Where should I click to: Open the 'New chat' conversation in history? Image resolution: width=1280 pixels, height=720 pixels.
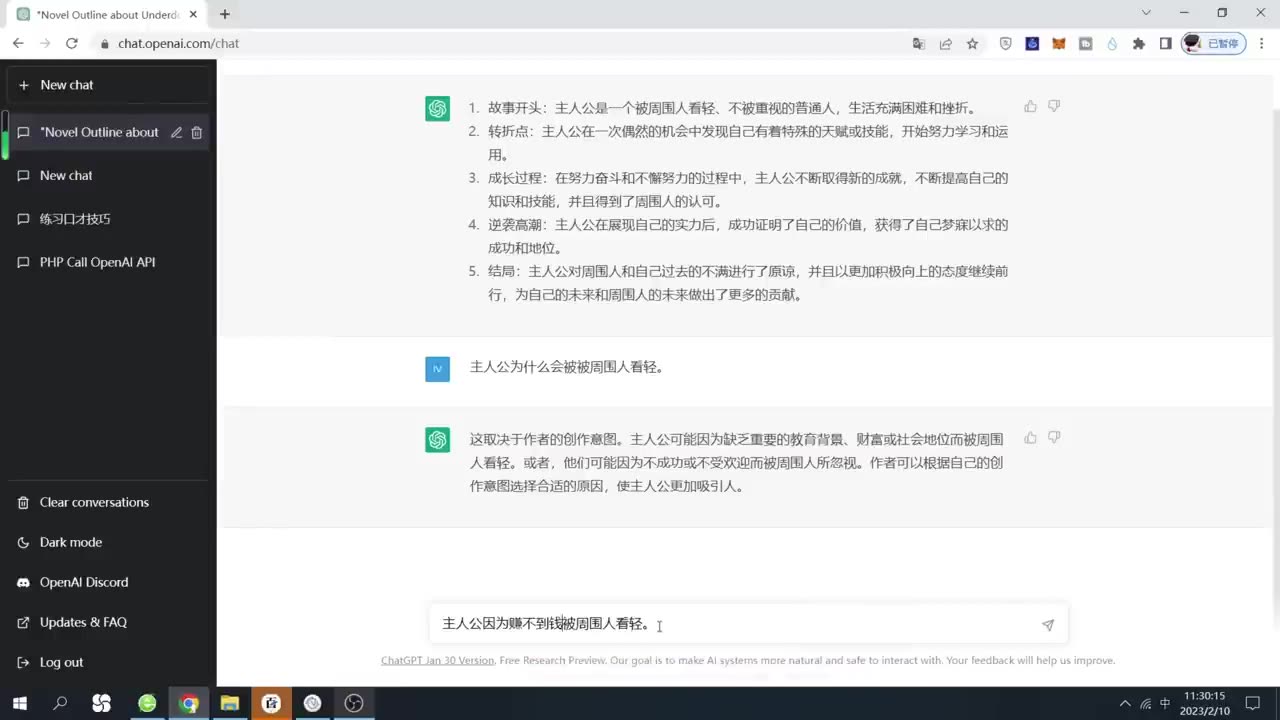pyautogui.click(x=108, y=175)
